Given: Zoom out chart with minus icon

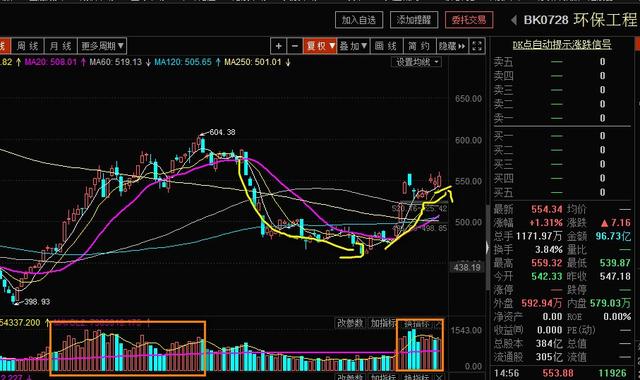Looking at the screenshot, I should coord(295,46).
